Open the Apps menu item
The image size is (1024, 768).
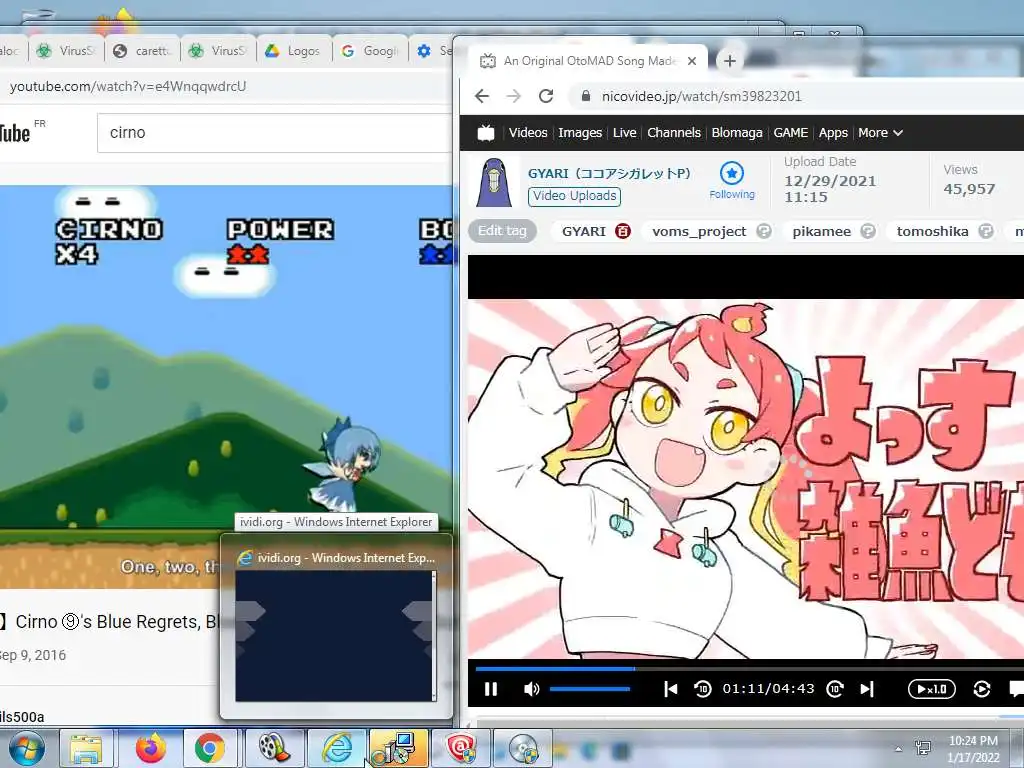[x=833, y=133]
